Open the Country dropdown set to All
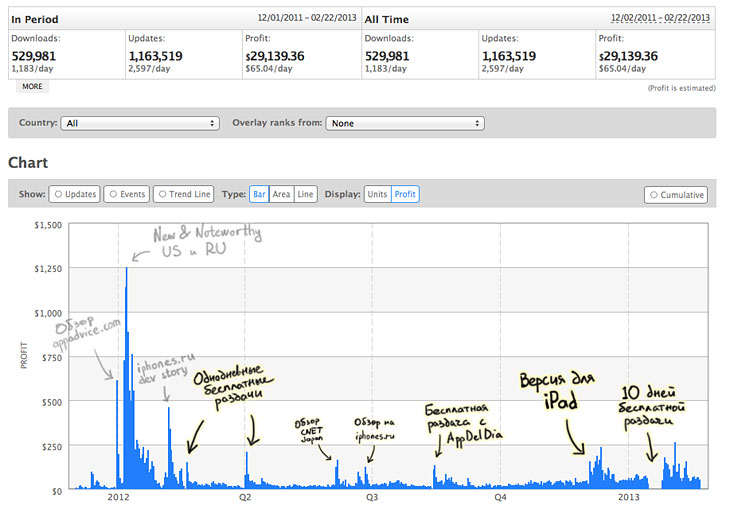 pyautogui.click(x=140, y=123)
